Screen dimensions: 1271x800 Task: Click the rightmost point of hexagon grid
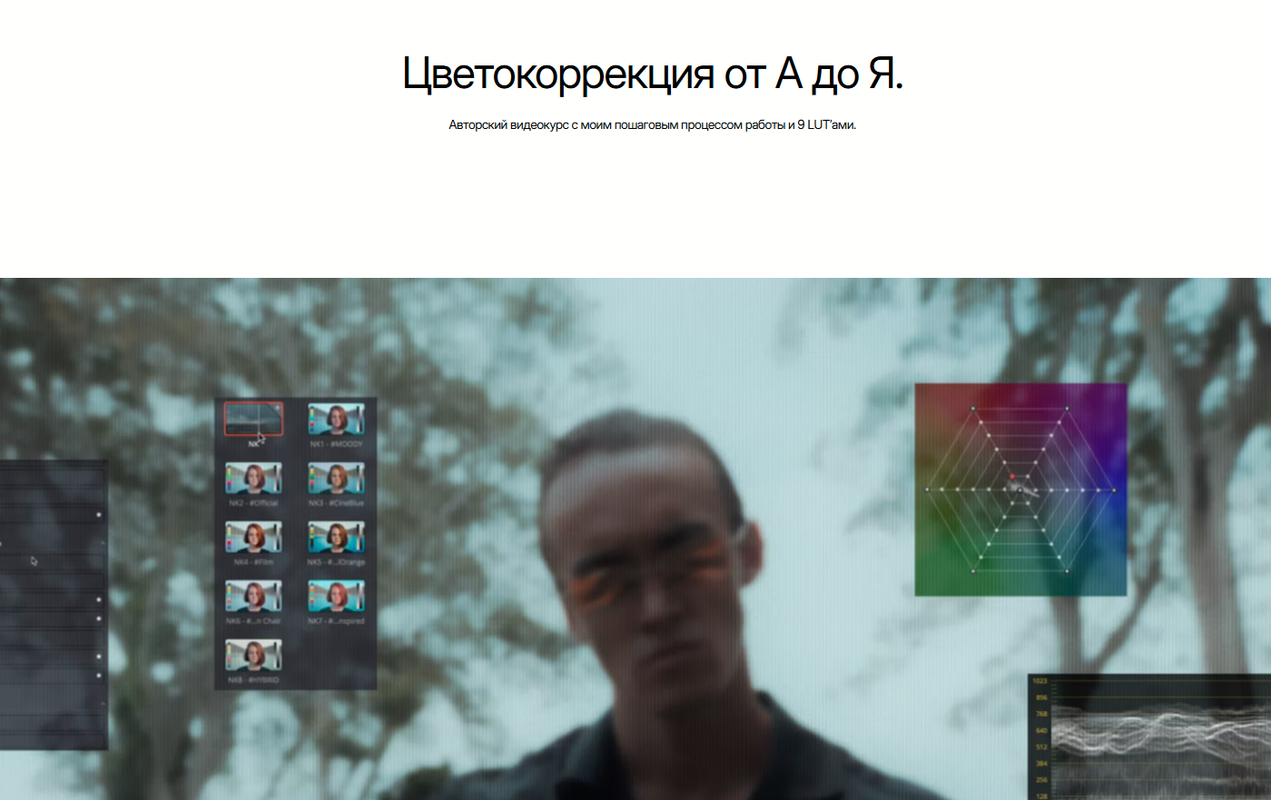click(1115, 490)
